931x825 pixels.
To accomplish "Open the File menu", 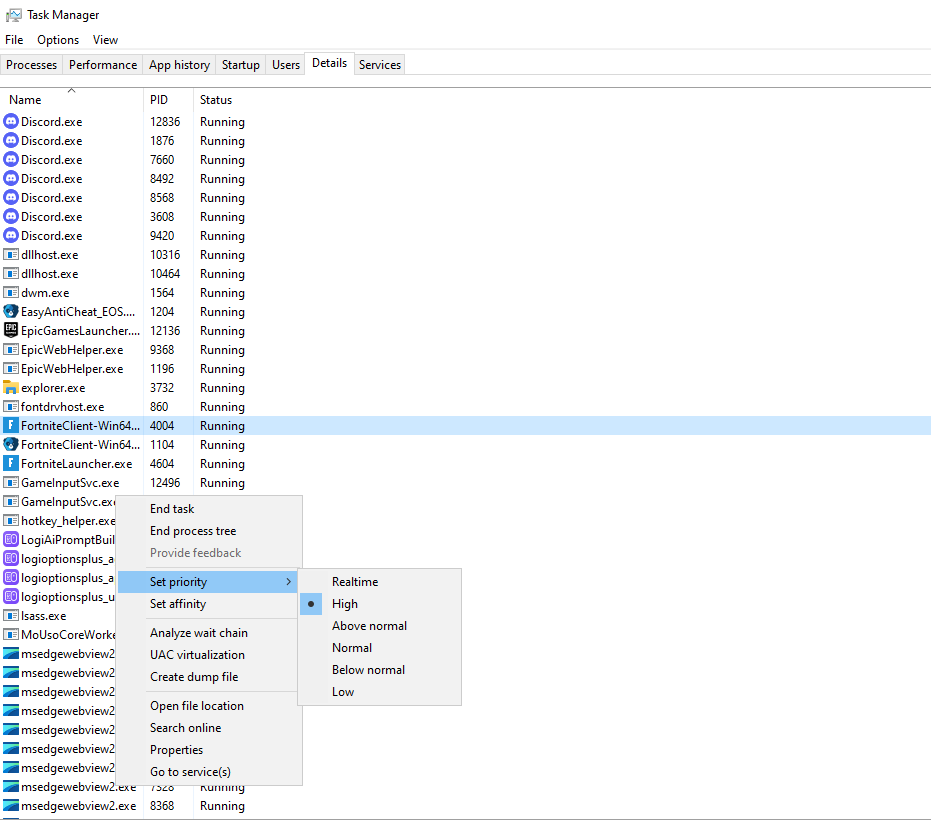I will tap(14, 40).
